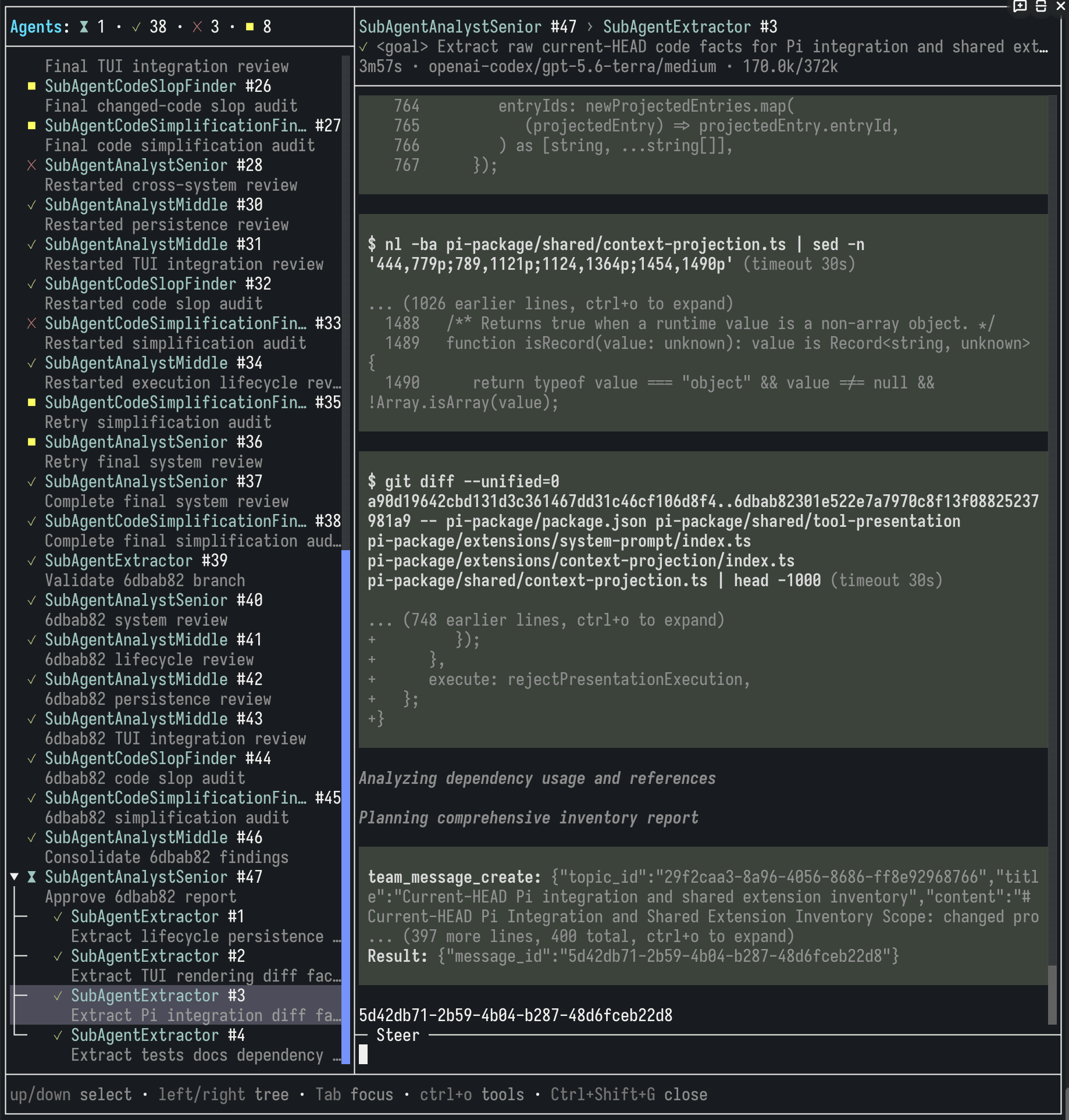The height and width of the screenshot is (1120, 1069).
Task: Click check status beside SubAgentExtractor #39
Action: coord(31,561)
